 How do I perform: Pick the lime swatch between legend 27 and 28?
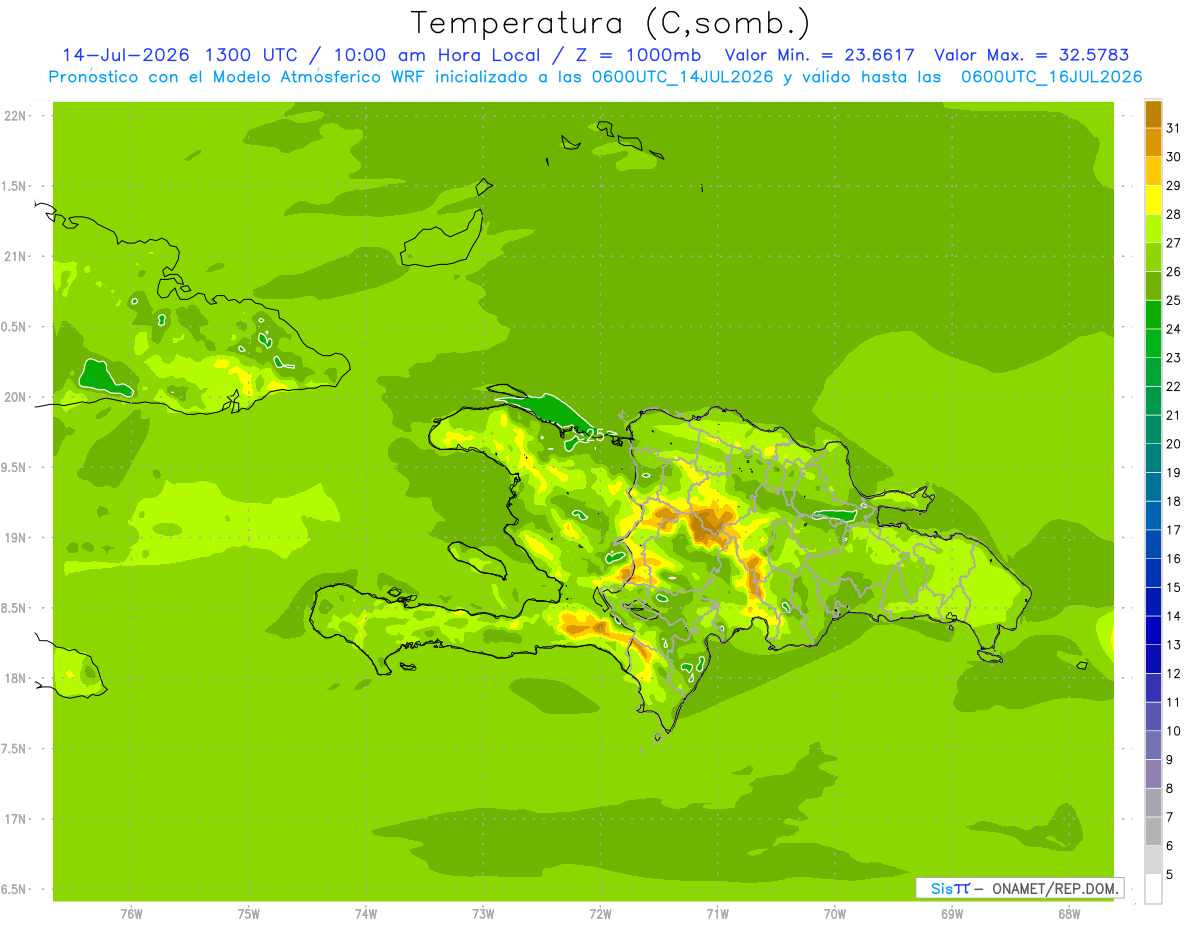pyautogui.click(x=1153, y=228)
